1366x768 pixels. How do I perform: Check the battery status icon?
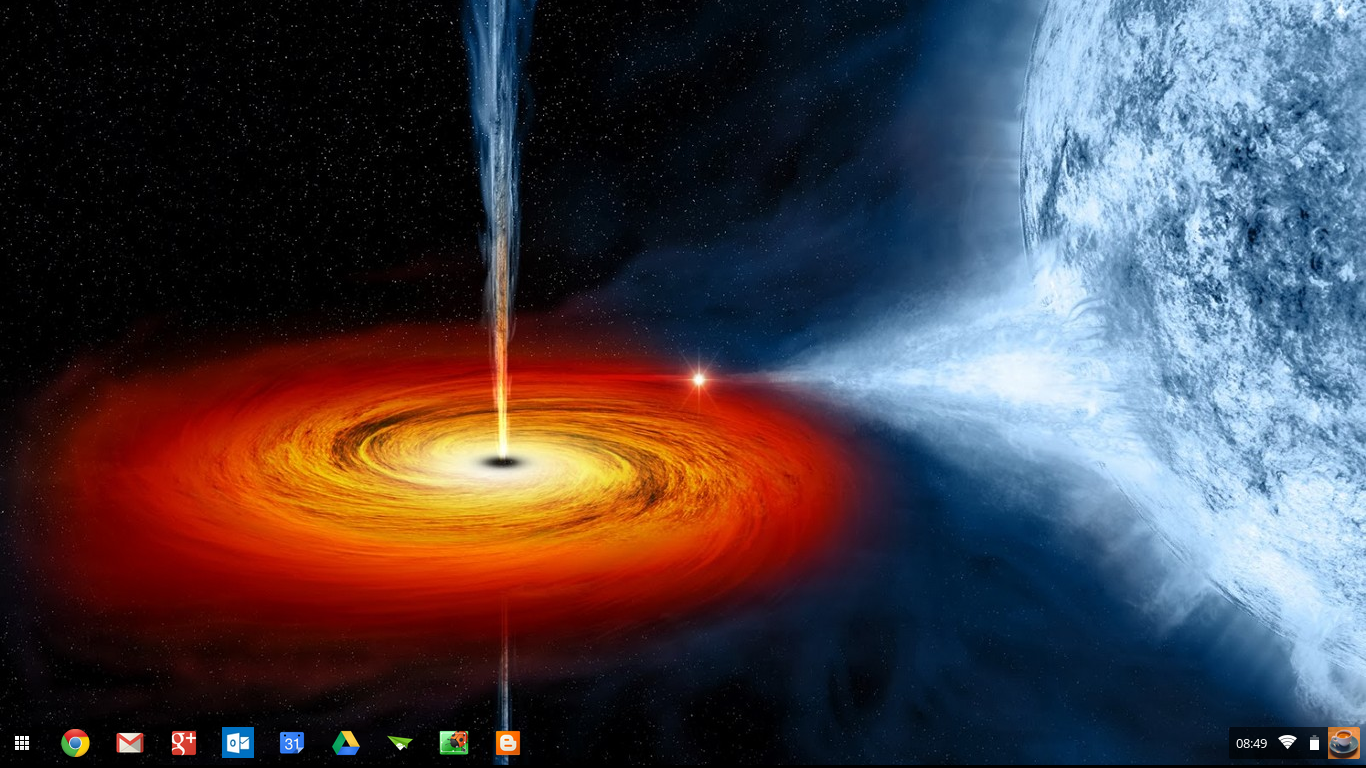click(x=1314, y=743)
